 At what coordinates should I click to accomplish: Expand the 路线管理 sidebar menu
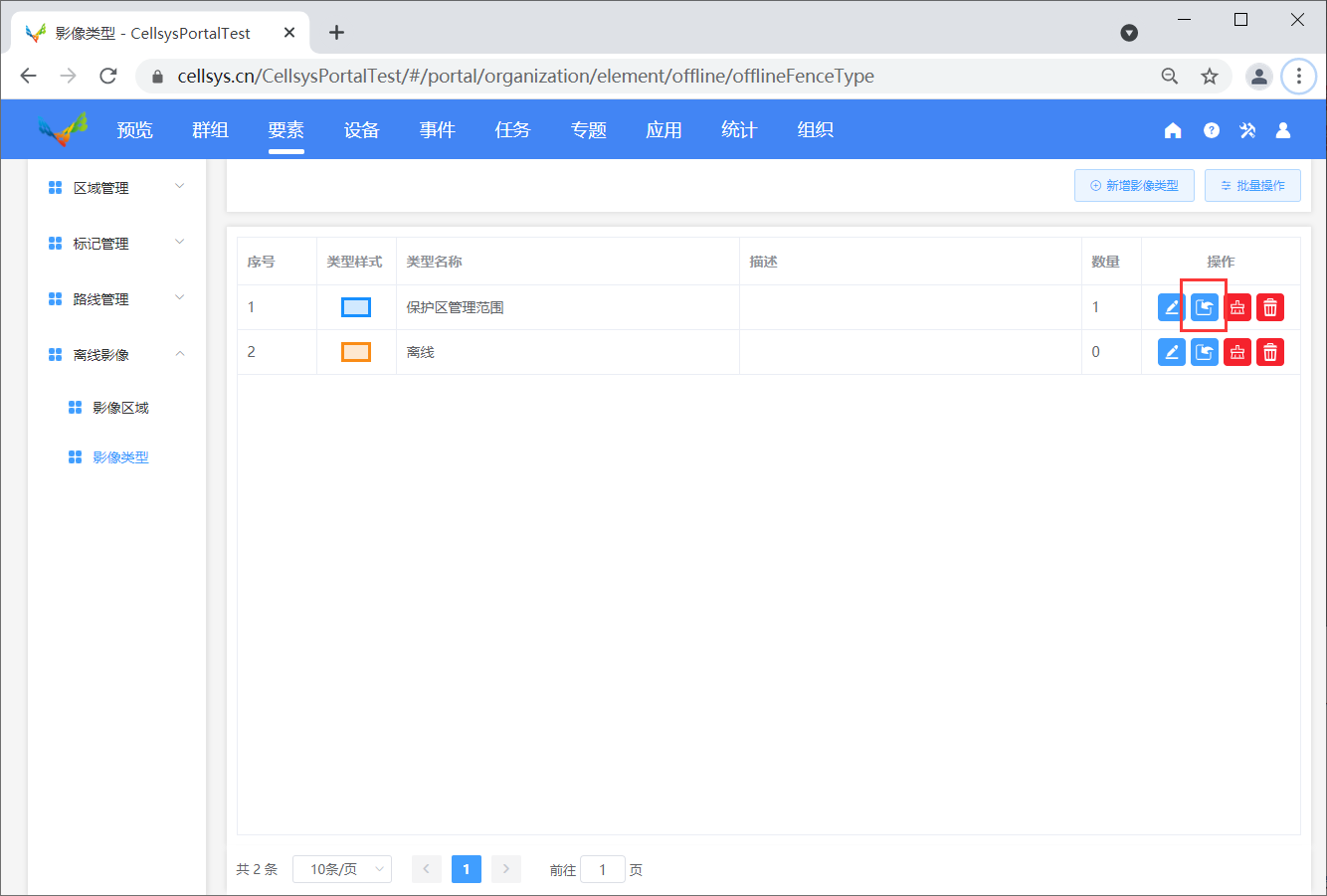(x=117, y=298)
